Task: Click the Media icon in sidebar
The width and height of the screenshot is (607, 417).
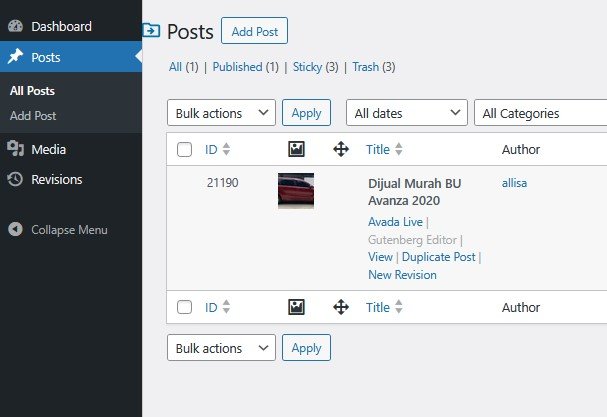Action: pyautogui.click(x=15, y=150)
